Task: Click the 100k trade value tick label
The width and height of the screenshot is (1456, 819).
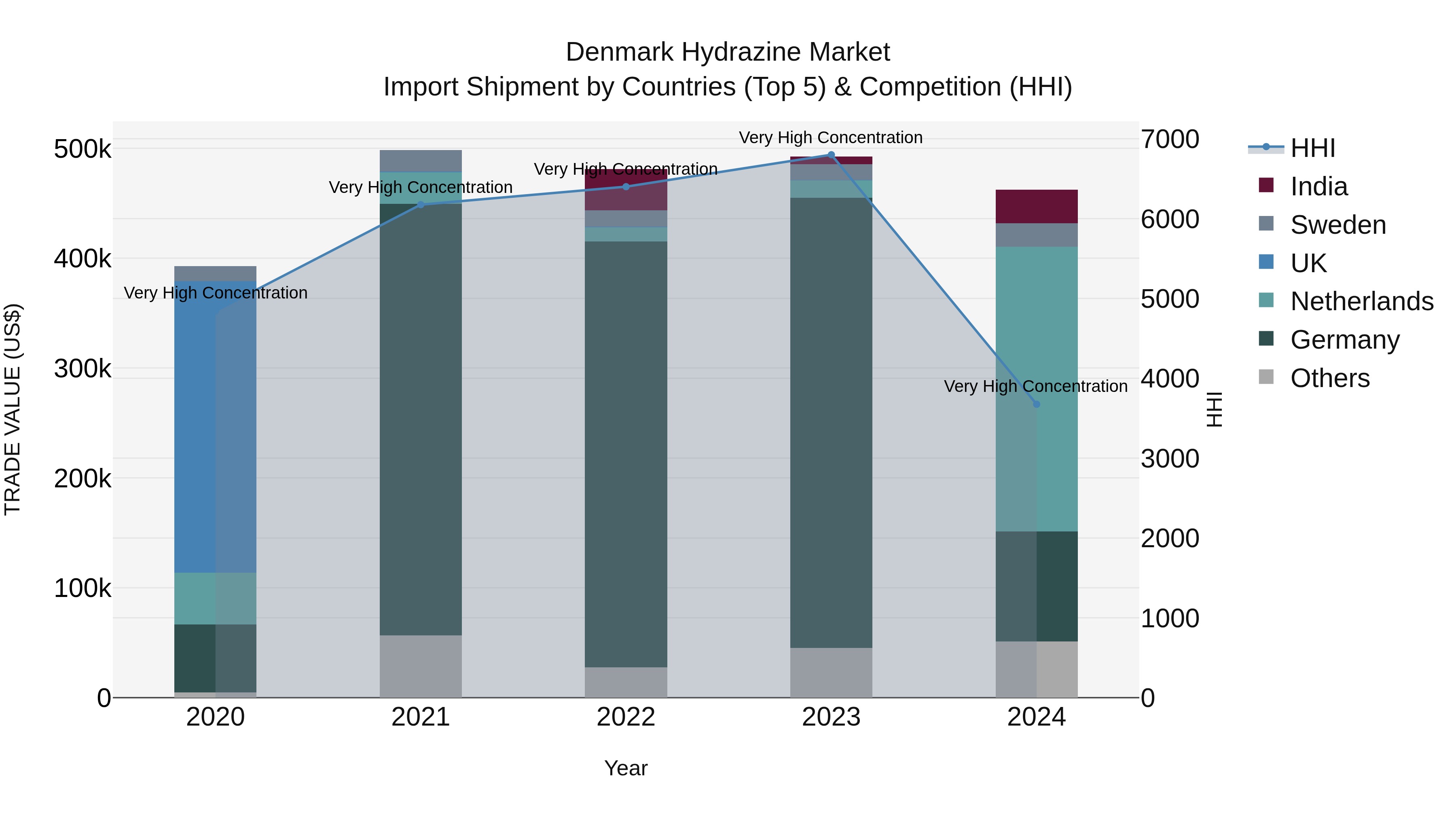Action: (x=83, y=588)
